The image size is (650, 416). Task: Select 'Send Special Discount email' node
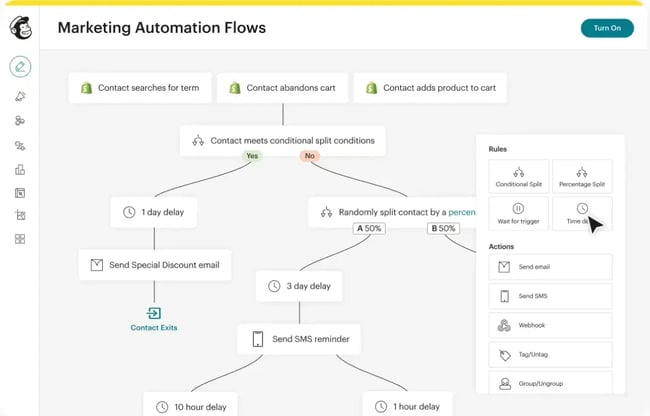click(155, 265)
